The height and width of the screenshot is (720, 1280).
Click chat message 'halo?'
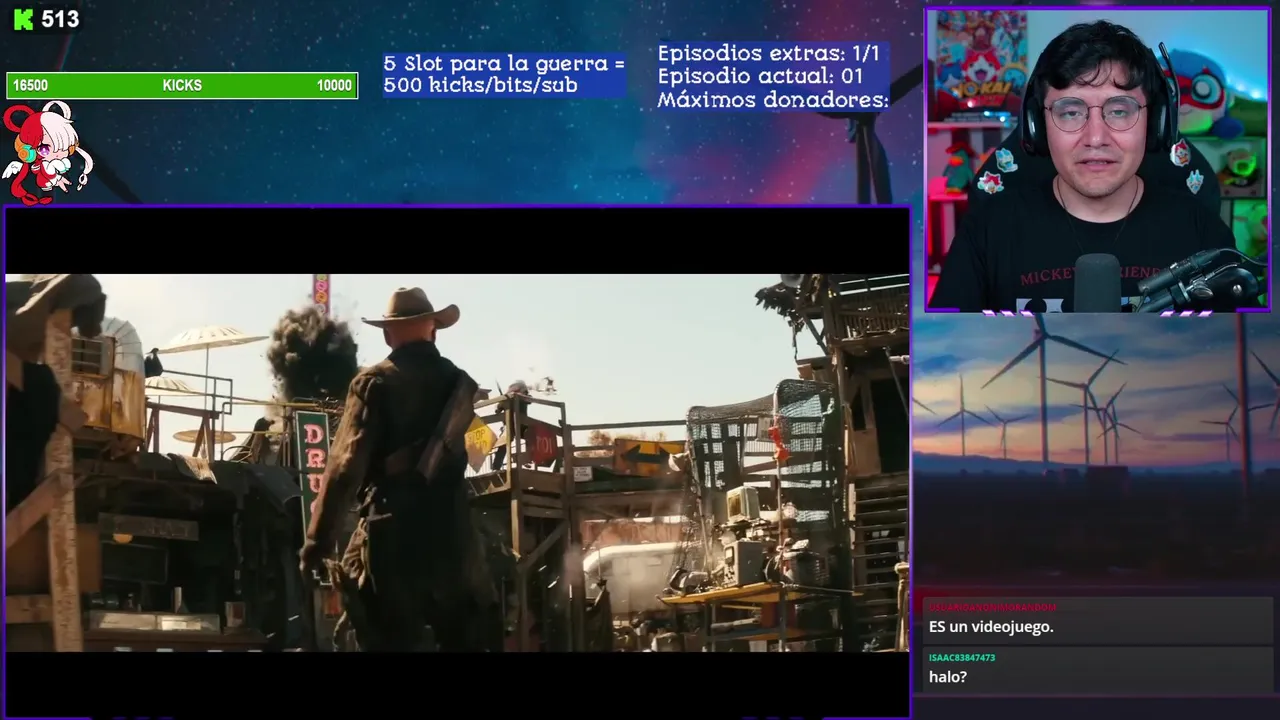tap(948, 677)
